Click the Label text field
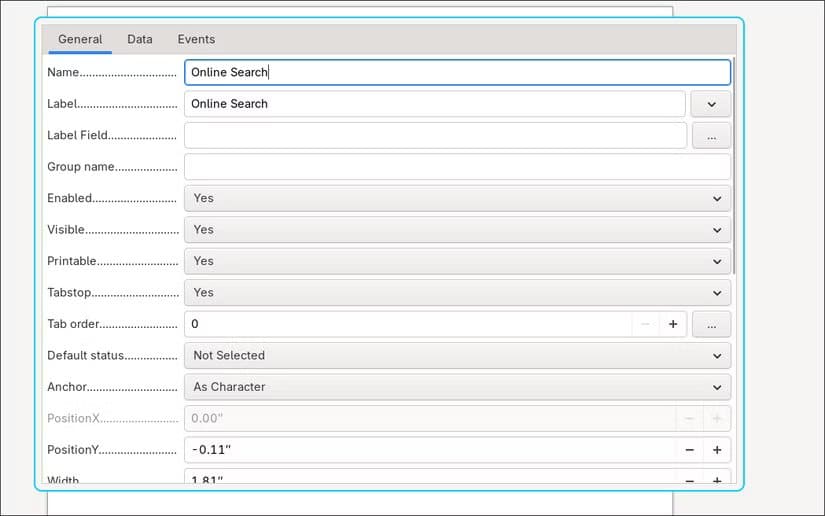Image resolution: width=825 pixels, height=516 pixels. coord(435,104)
